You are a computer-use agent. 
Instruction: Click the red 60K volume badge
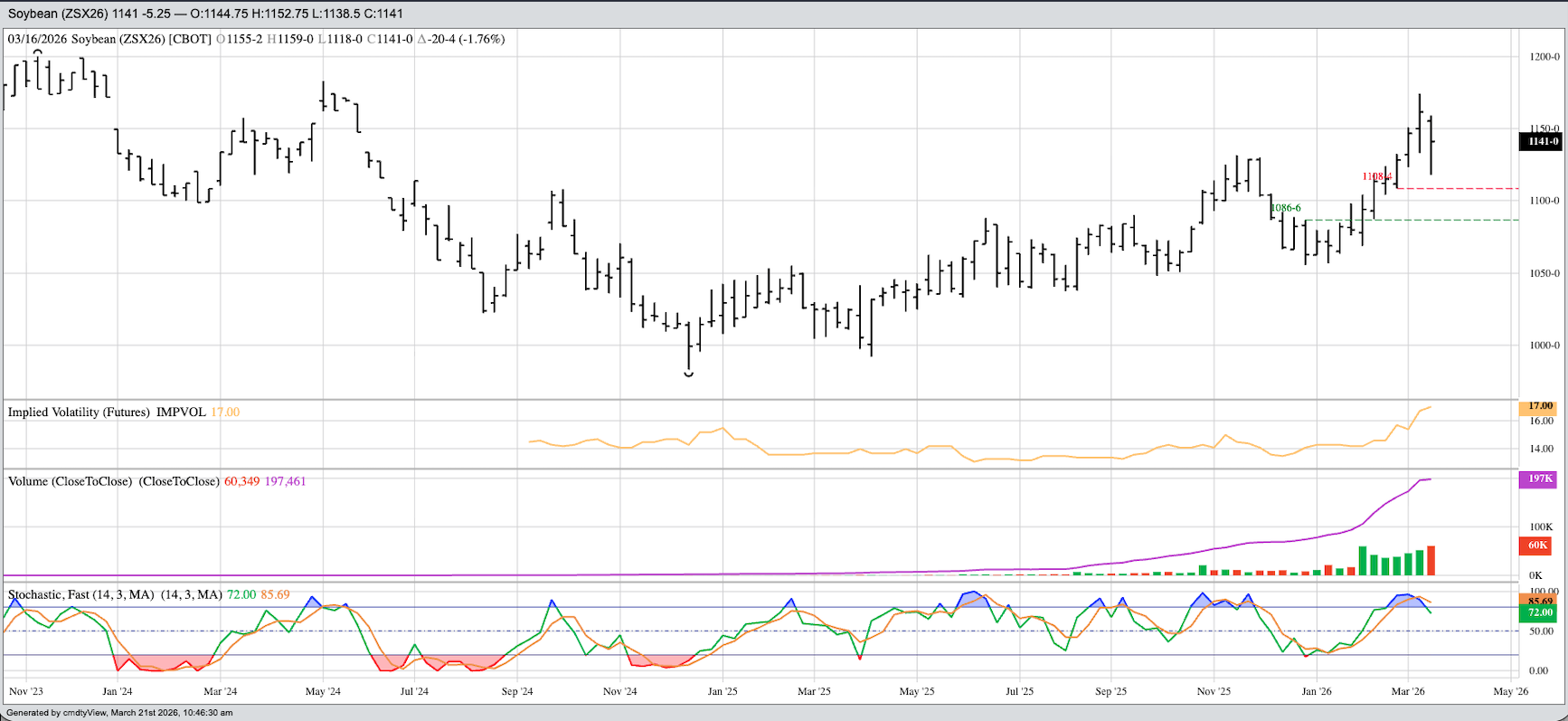[x=1537, y=545]
